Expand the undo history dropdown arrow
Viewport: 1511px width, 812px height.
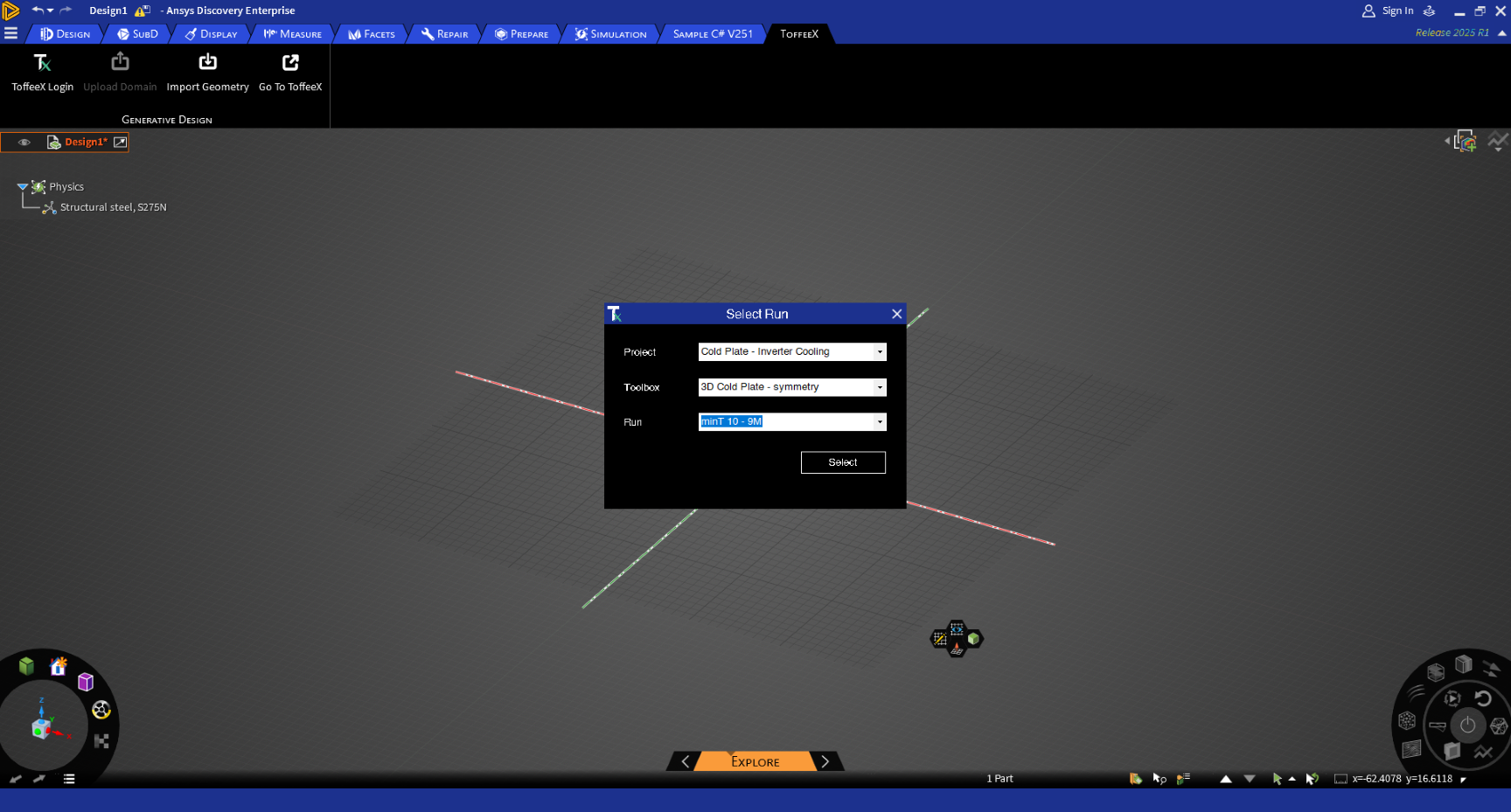pos(51,10)
